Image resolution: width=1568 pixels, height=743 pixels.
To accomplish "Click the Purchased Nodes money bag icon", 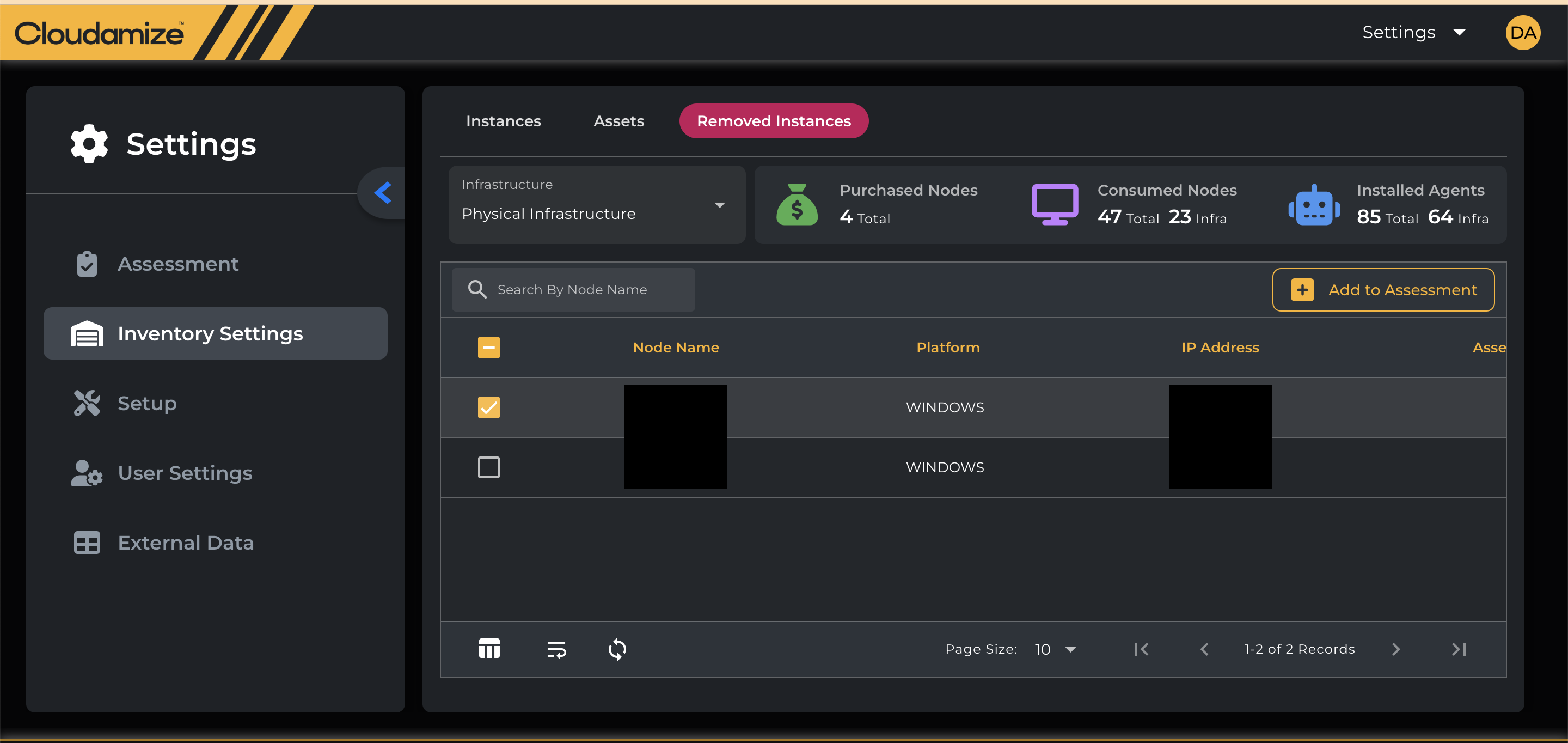I will click(797, 205).
